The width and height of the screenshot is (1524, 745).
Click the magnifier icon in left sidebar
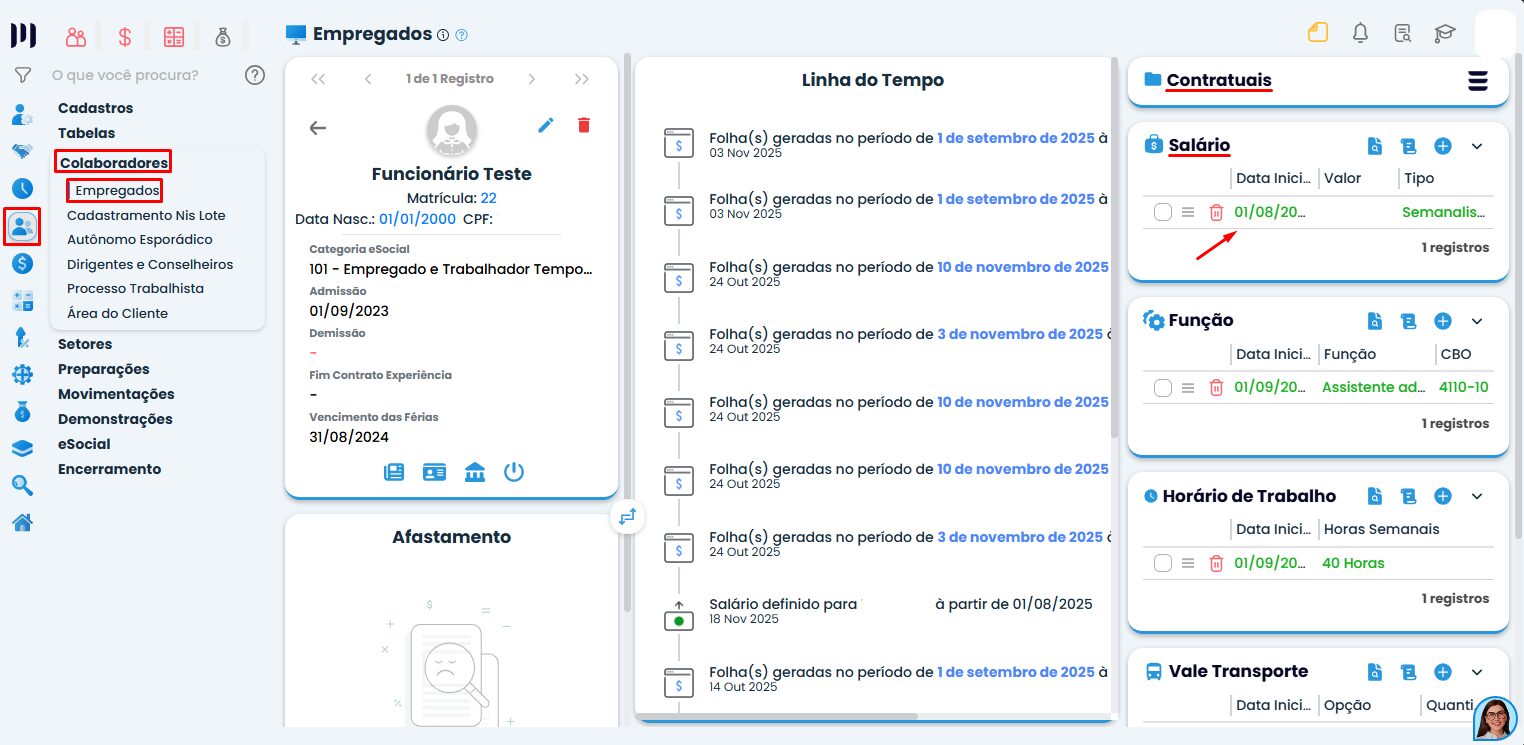[x=22, y=486]
